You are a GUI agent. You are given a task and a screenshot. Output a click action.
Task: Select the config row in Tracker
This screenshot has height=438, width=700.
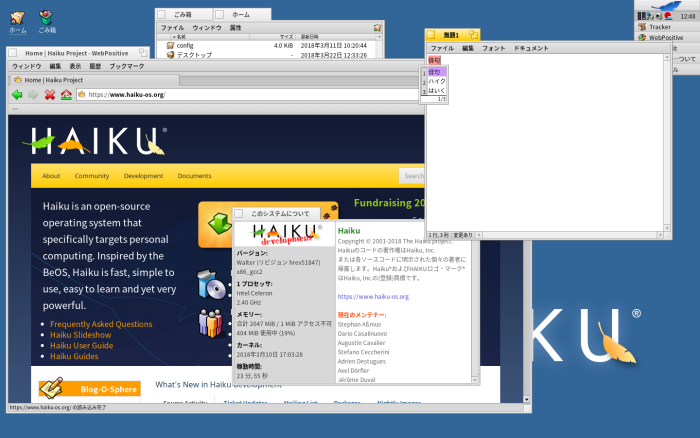(267, 46)
